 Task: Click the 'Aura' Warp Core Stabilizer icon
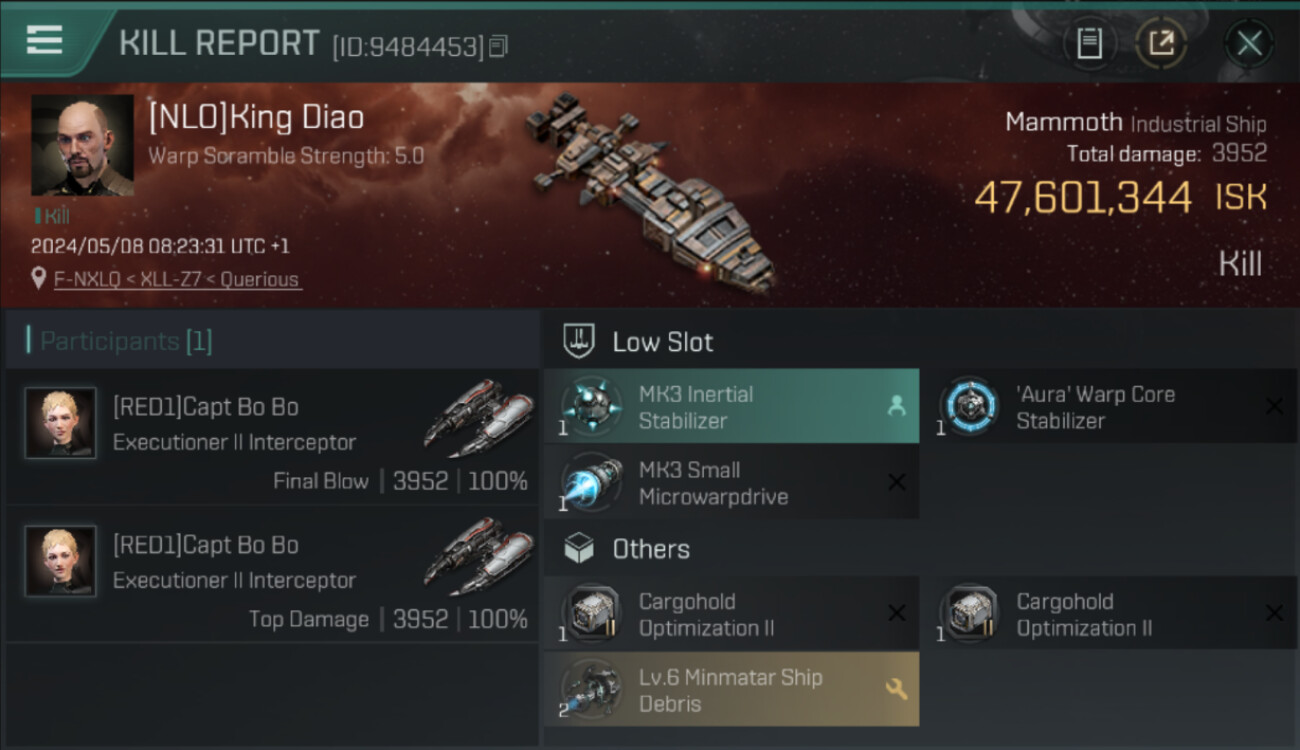tap(967, 406)
